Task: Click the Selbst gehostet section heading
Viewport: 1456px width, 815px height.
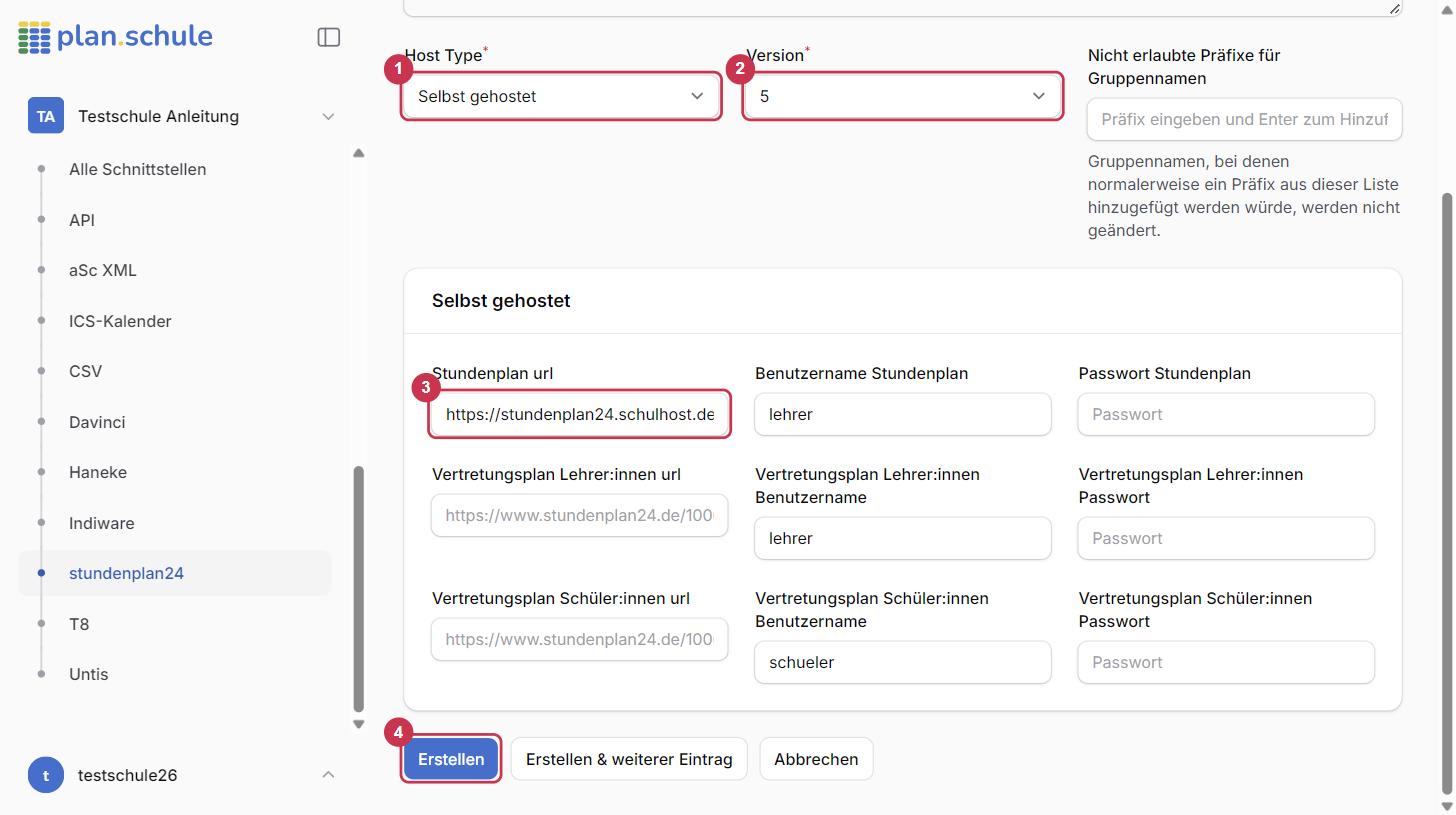Action: (501, 300)
